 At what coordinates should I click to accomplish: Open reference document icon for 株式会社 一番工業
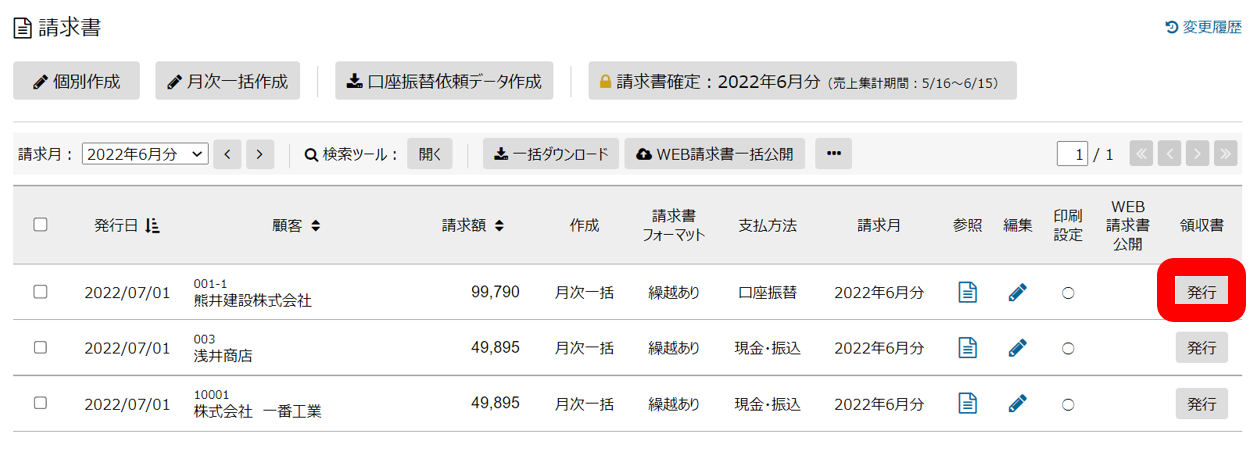click(967, 403)
